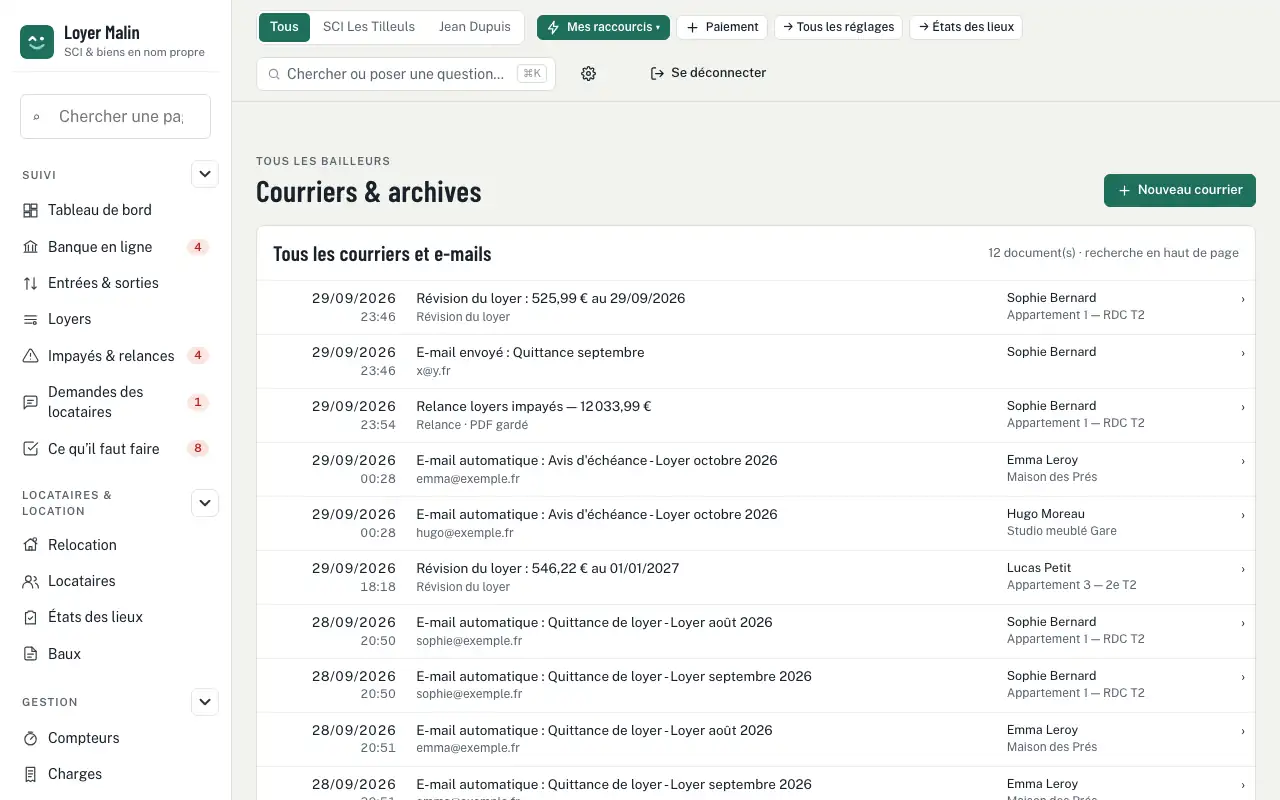Click the hugo@exemple.fr address
The width and height of the screenshot is (1280, 800).
(465, 533)
